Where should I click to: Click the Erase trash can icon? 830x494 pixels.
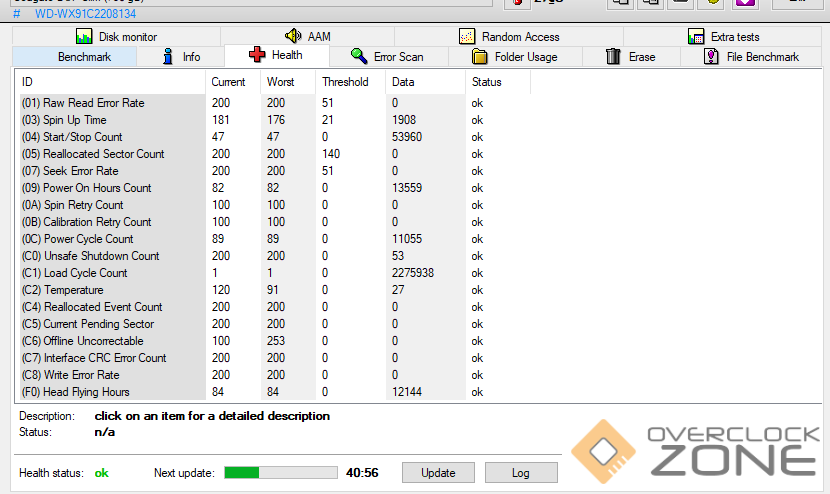click(x=614, y=57)
